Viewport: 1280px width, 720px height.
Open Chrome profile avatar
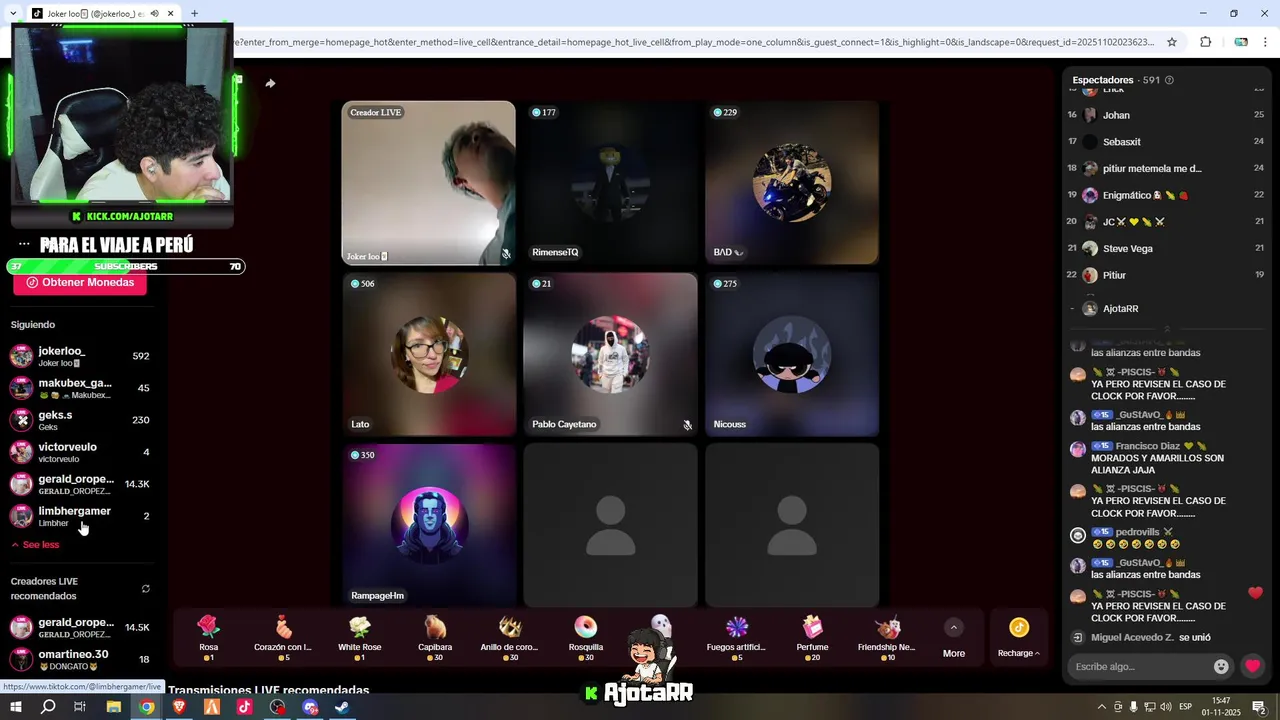coord(1241,42)
